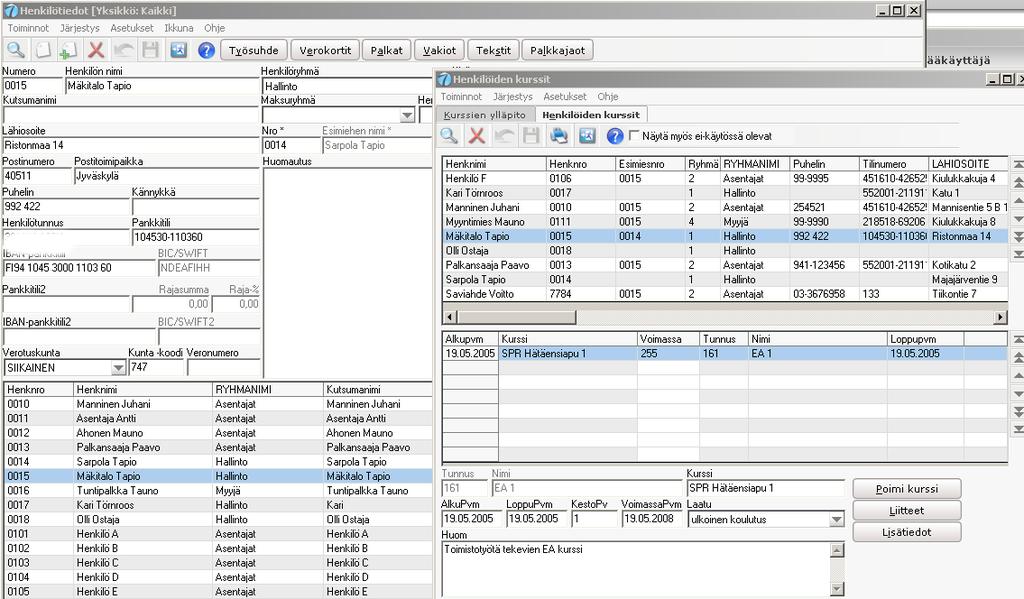The image size is (1024, 599).
Task: Click the copy-record icon with green plus
Action: coord(68,50)
